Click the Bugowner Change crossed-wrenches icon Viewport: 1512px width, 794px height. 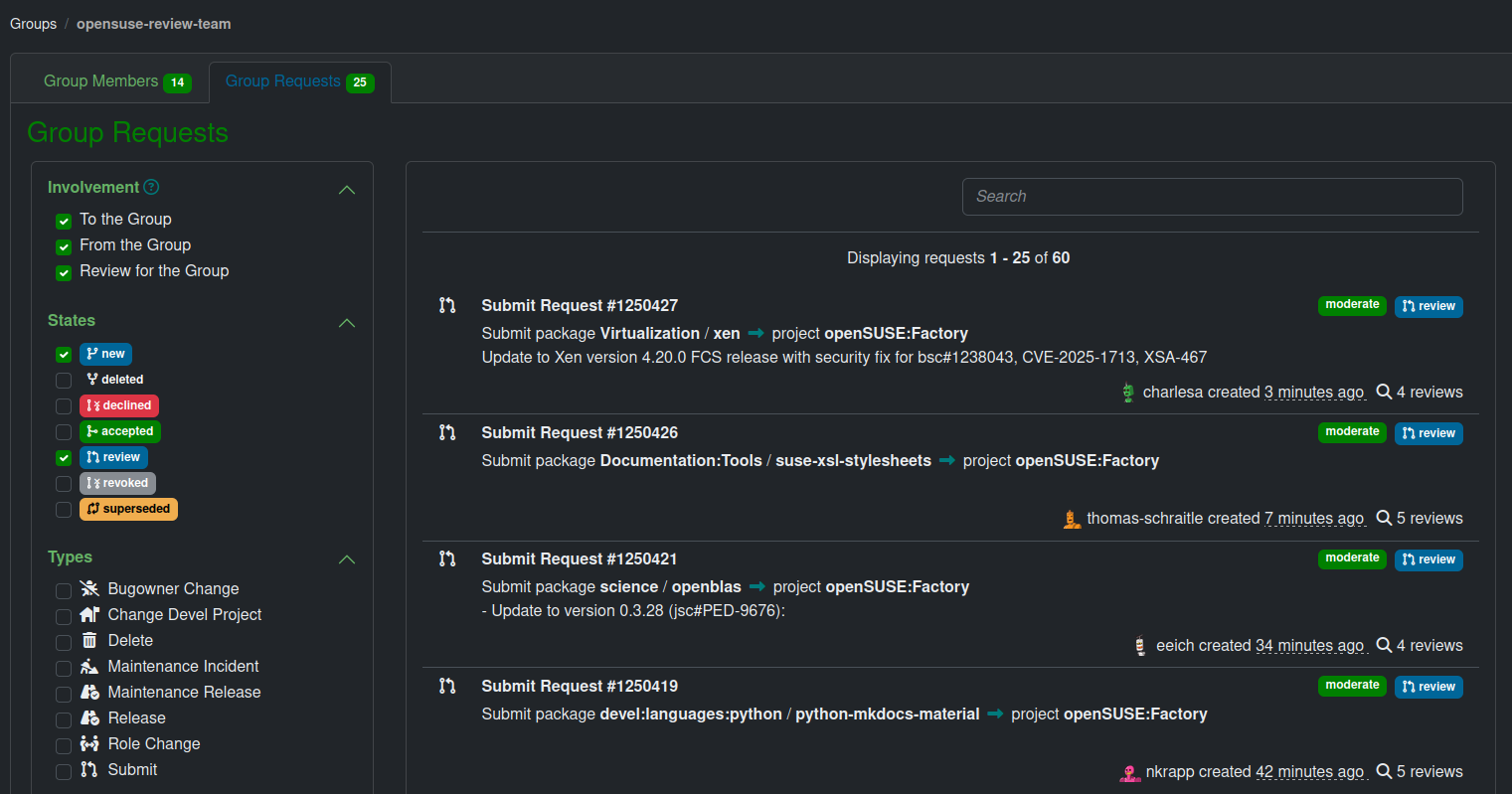coord(90,589)
